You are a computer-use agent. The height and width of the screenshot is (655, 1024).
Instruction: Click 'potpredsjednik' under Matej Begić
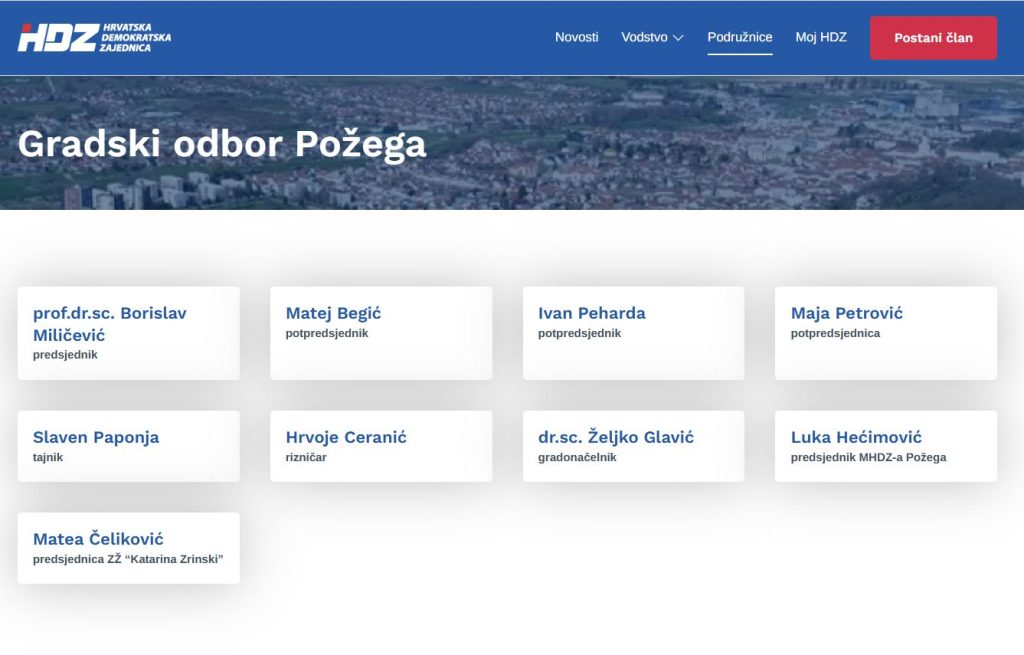[x=327, y=333]
